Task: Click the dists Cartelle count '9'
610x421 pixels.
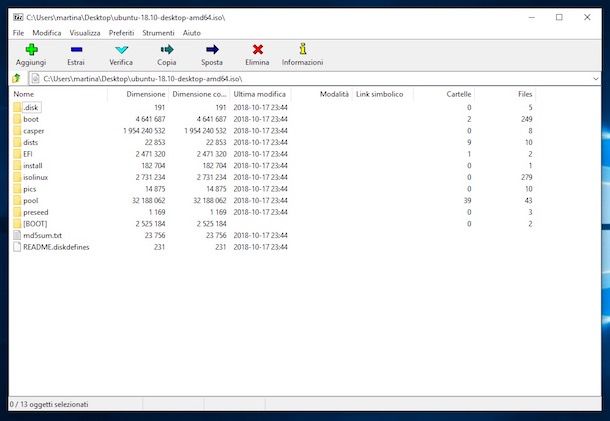Action: click(x=469, y=142)
